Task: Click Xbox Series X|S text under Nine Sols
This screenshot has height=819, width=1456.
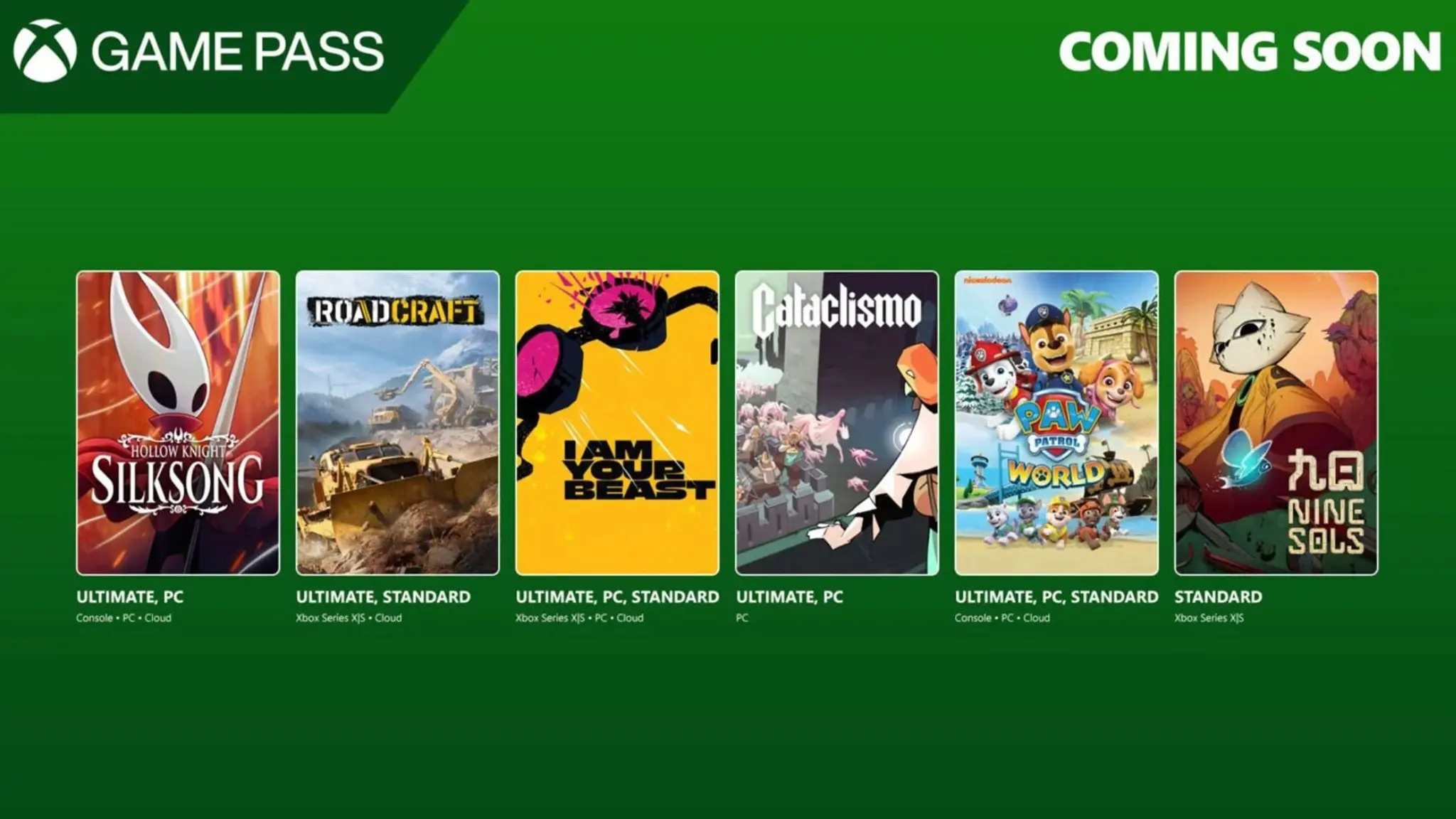Action: pos(1209,618)
